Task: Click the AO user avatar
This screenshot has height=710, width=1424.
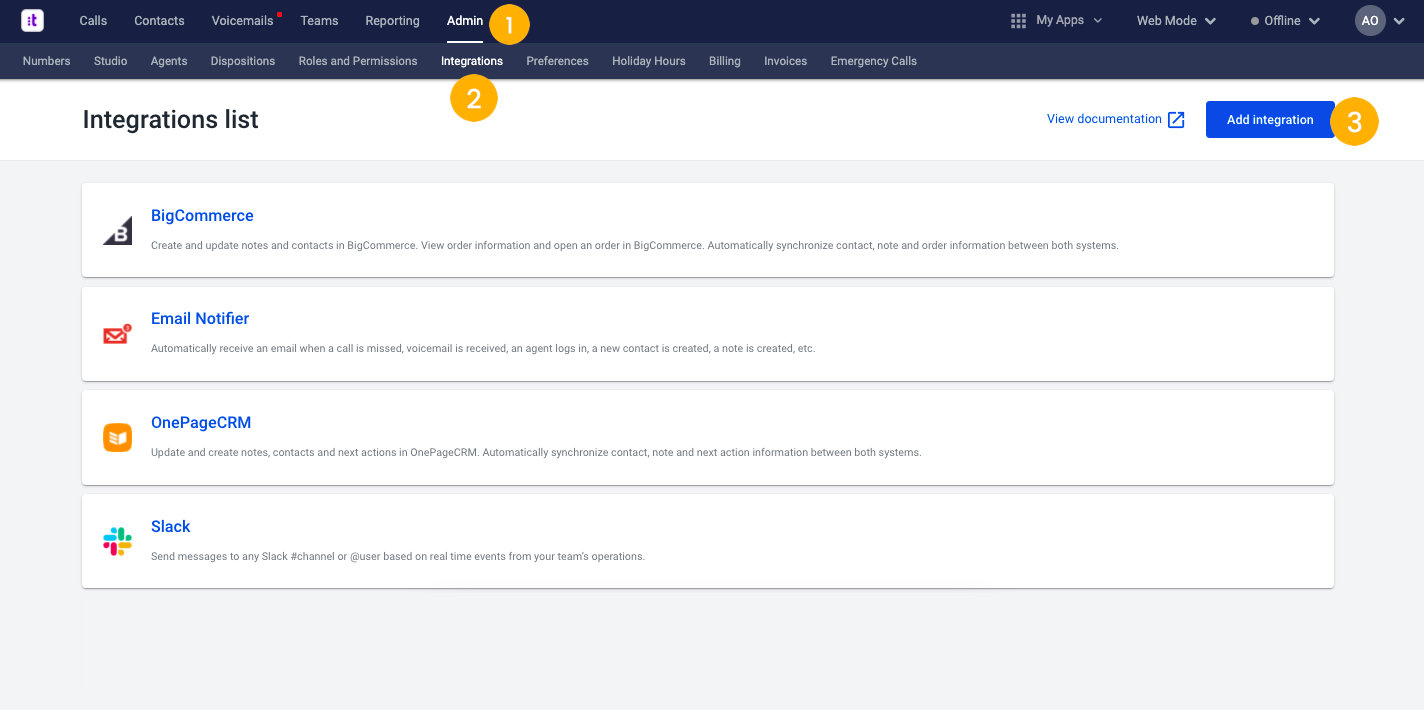Action: (x=1370, y=21)
